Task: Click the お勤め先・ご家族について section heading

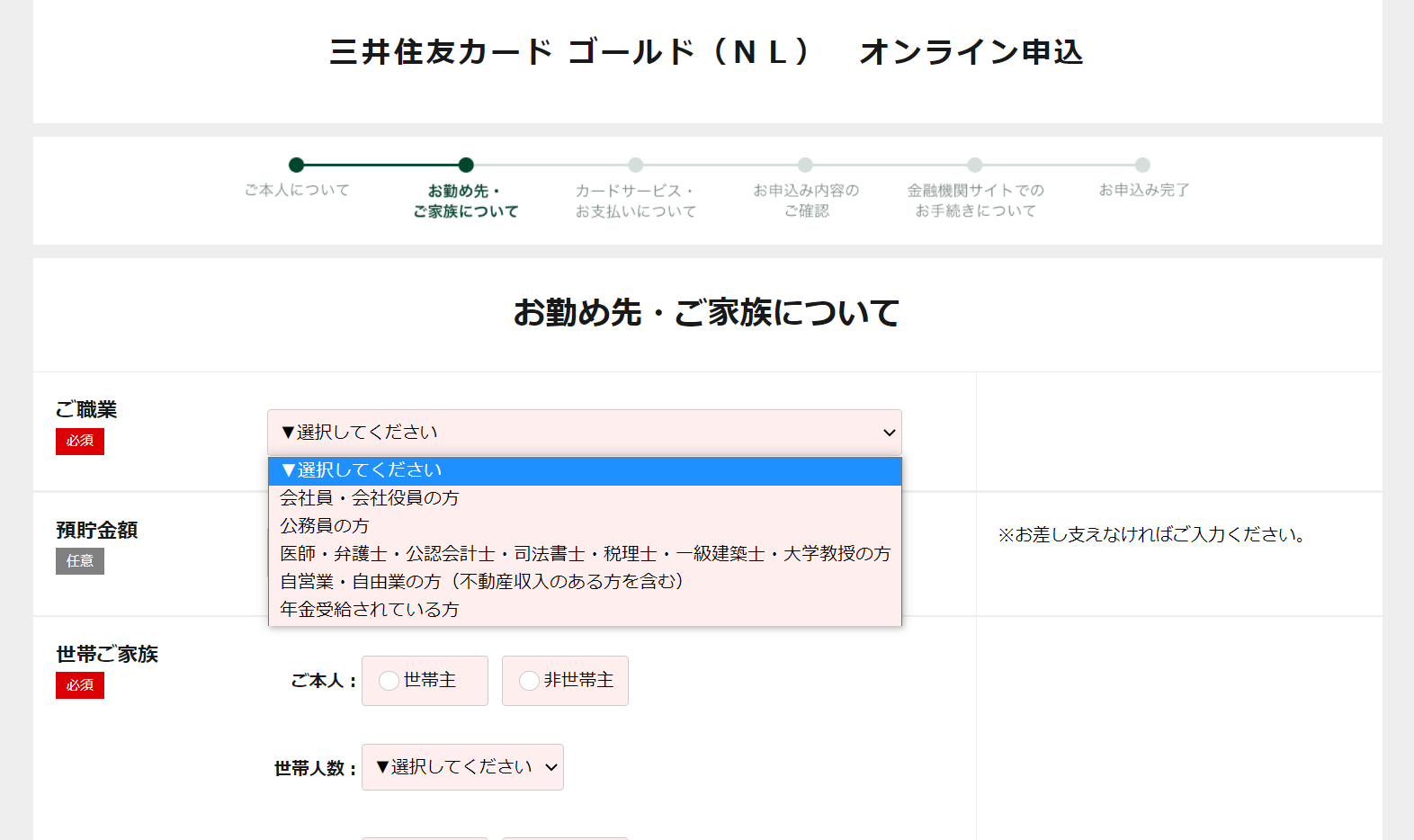Action: [x=707, y=313]
